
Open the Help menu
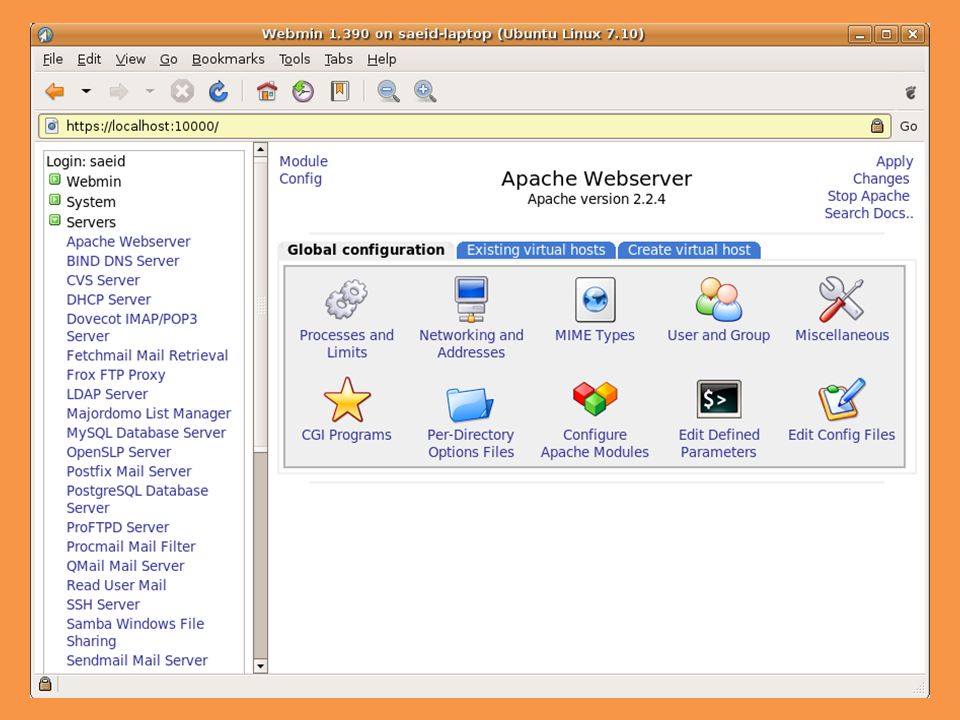(x=381, y=59)
